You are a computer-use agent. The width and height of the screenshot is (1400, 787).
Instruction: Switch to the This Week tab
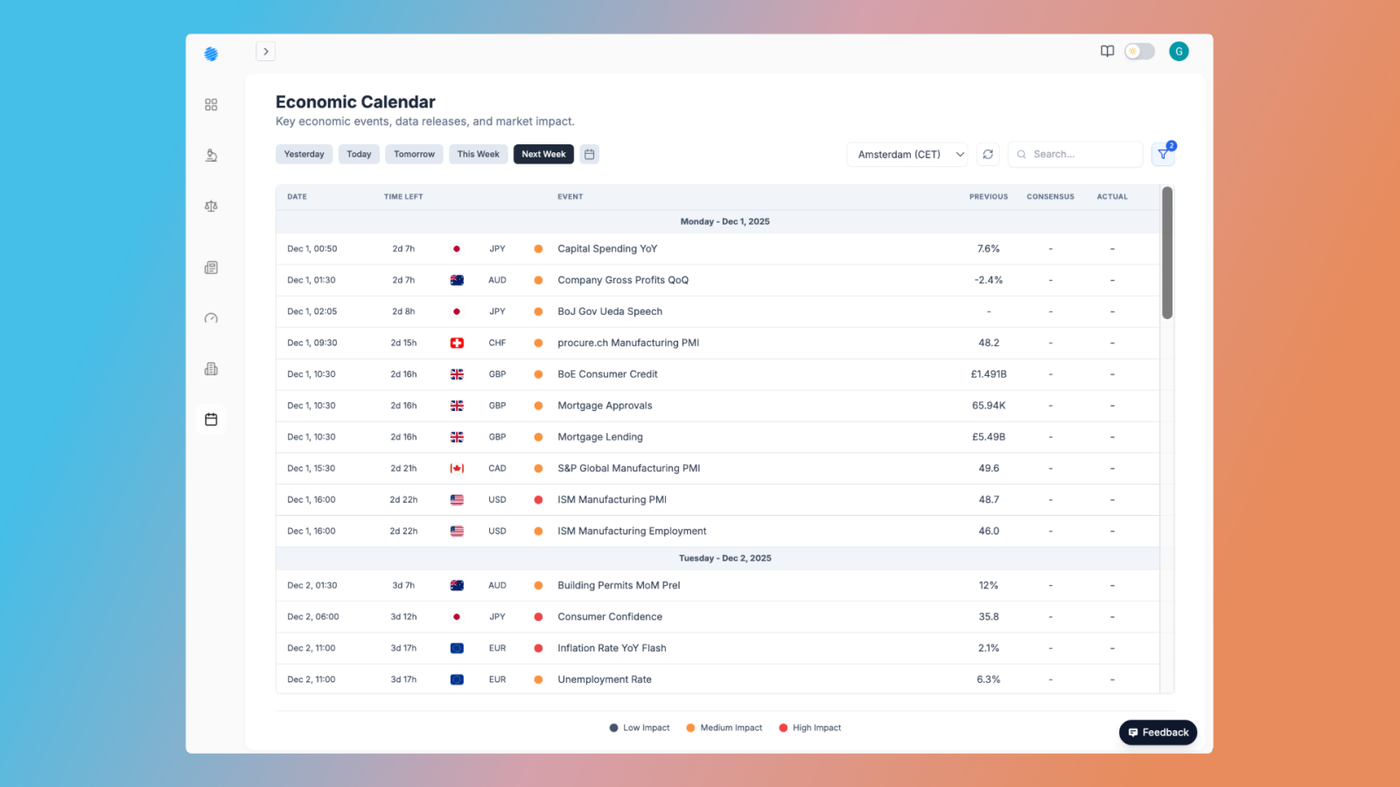pos(478,154)
